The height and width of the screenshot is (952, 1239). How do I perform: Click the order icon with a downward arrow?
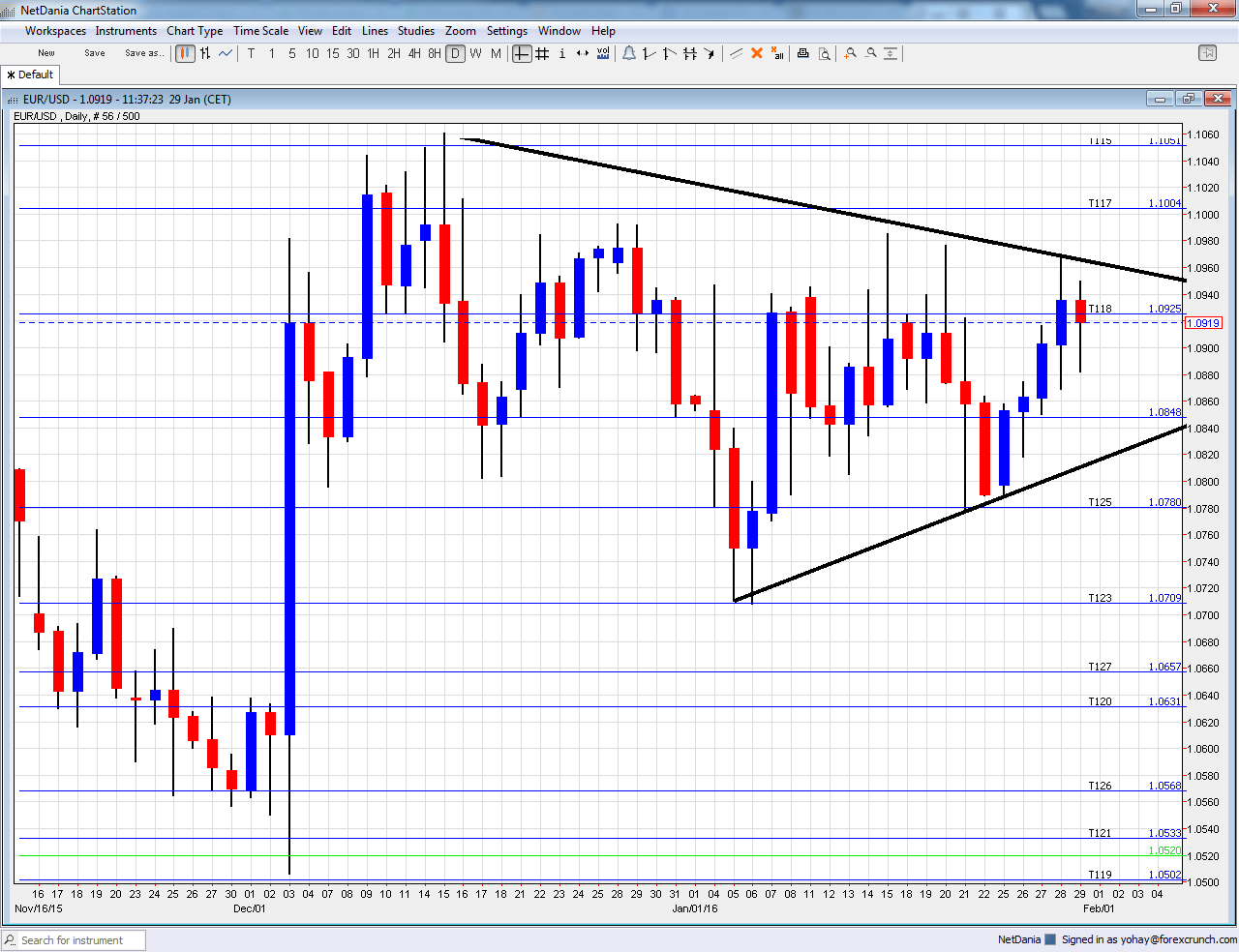(710, 53)
